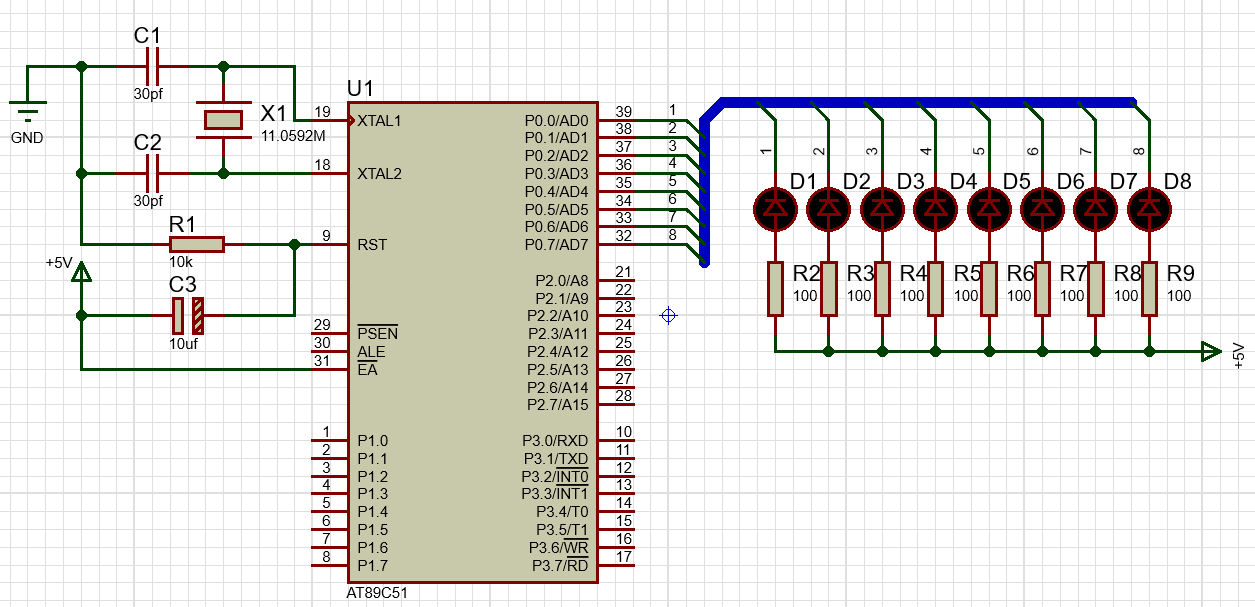Screen dimensions: 1255x607
Task: Click the P1.7 pin label
Action: (372, 566)
